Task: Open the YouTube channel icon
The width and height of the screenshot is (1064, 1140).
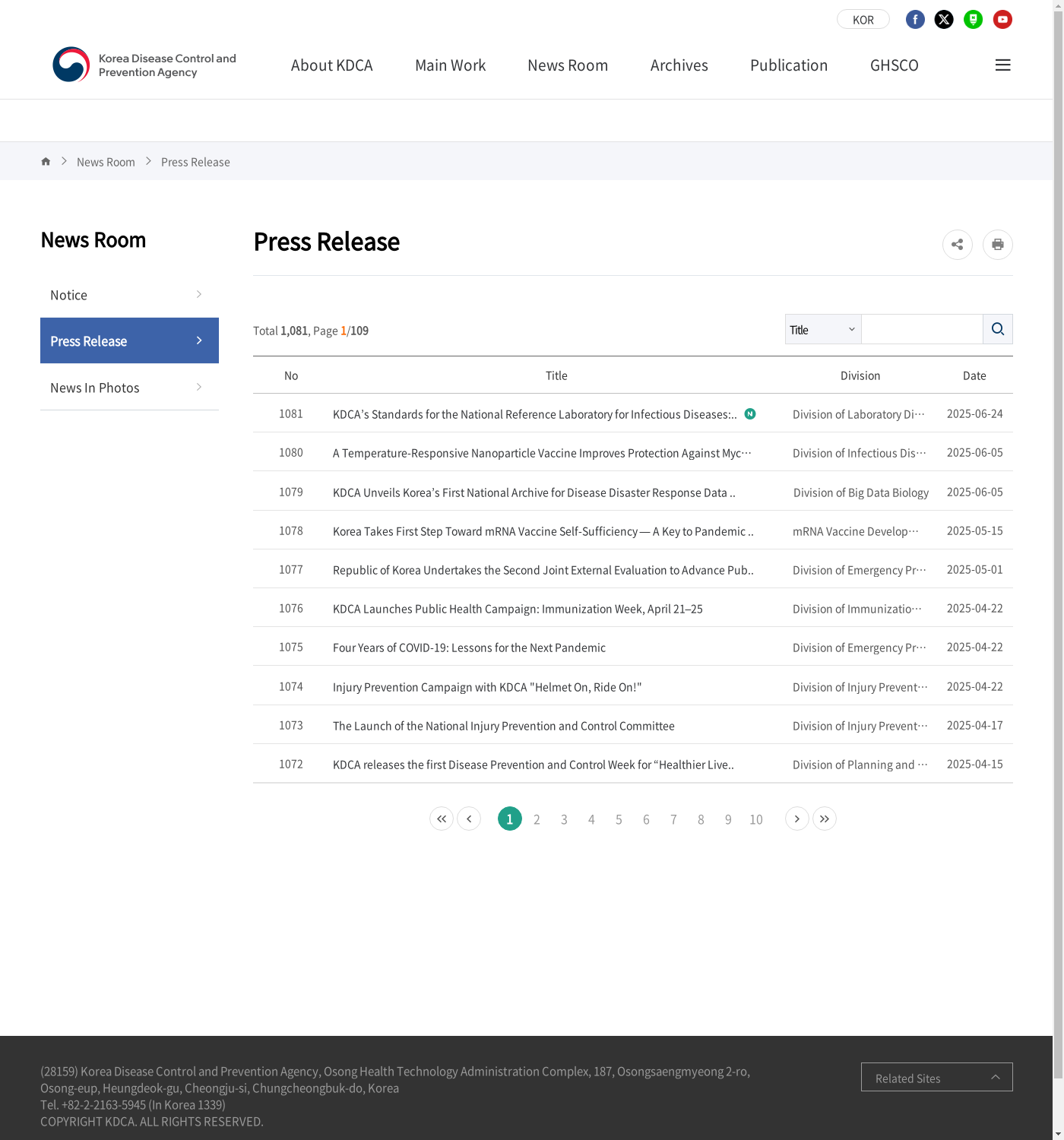Action: 1002,20
